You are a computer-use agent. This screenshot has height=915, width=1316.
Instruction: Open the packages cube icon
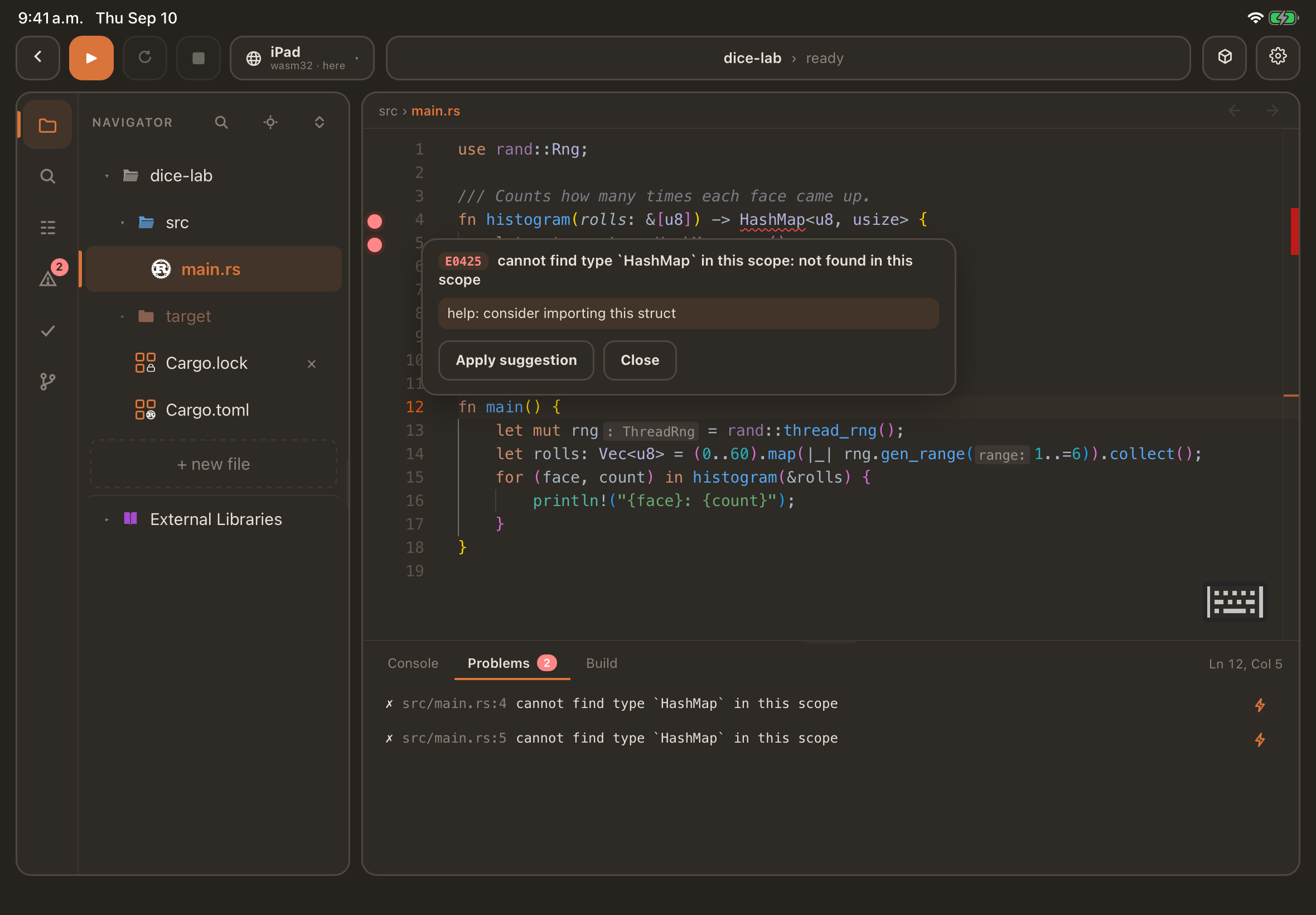click(x=1225, y=58)
